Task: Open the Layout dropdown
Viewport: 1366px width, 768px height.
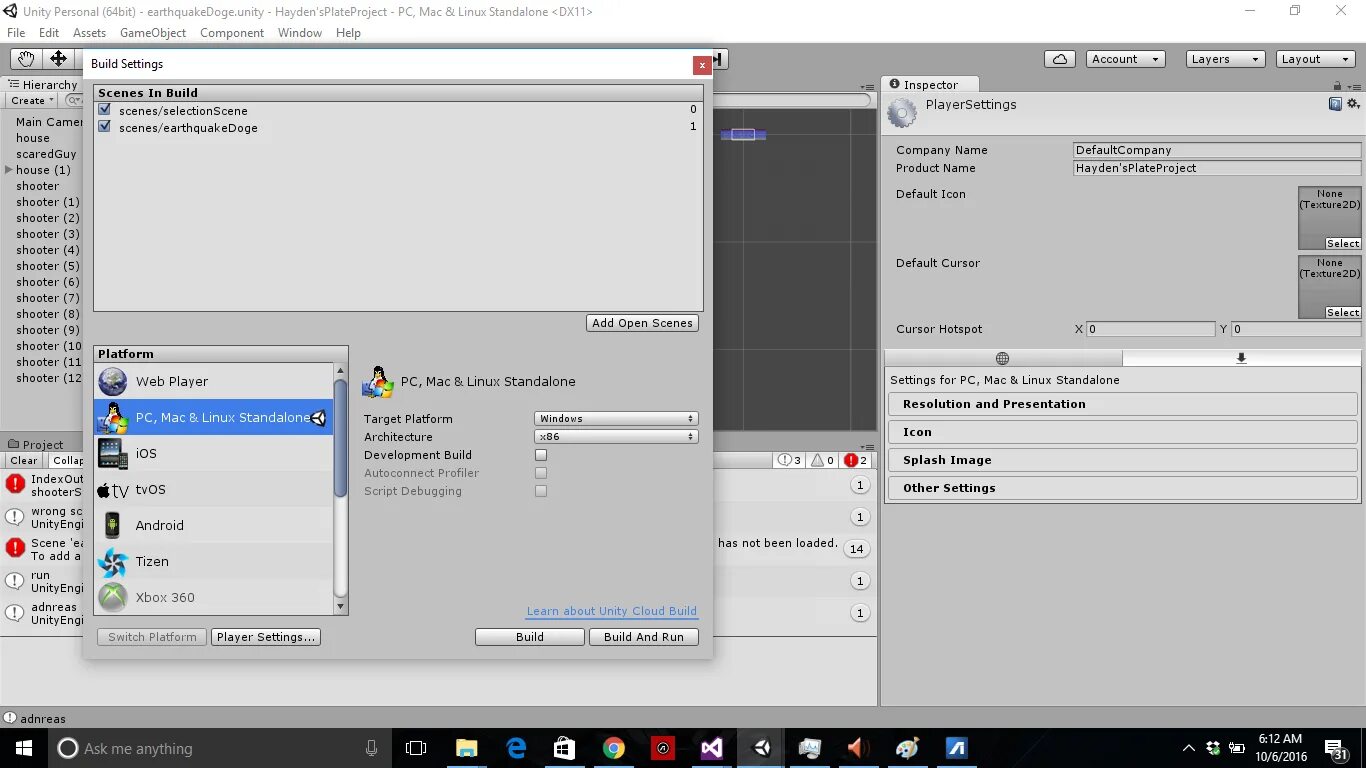Action: click(1316, 59)
